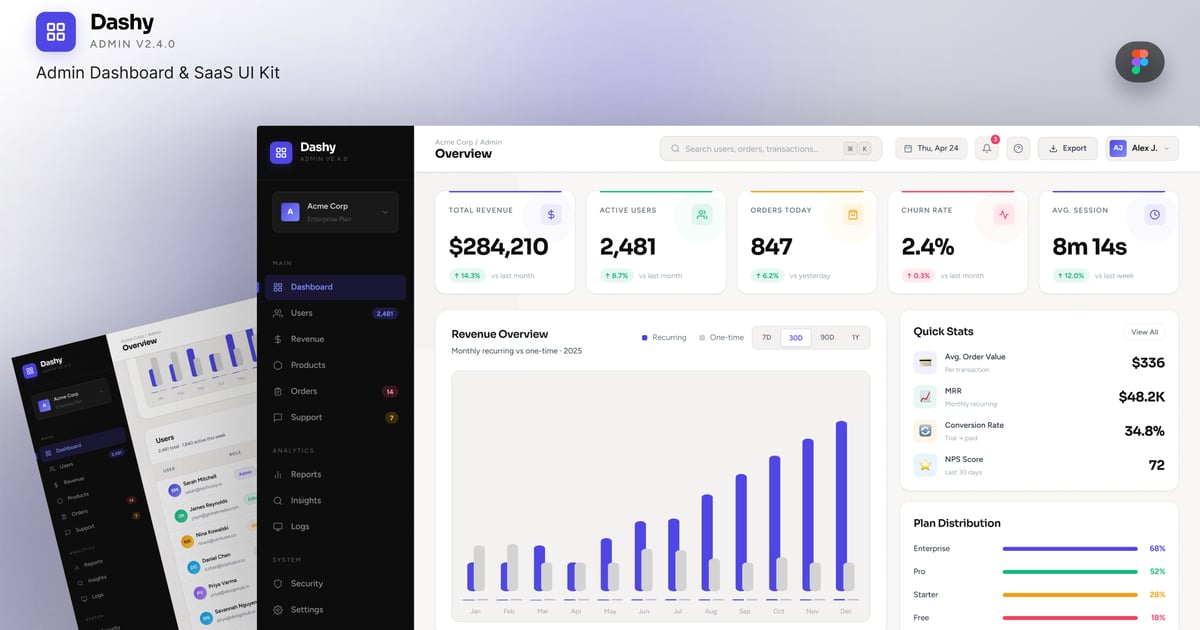This screenshot has width=1200, height=630.
Task: Select the 7D range tab
Action: pos(767,338)
